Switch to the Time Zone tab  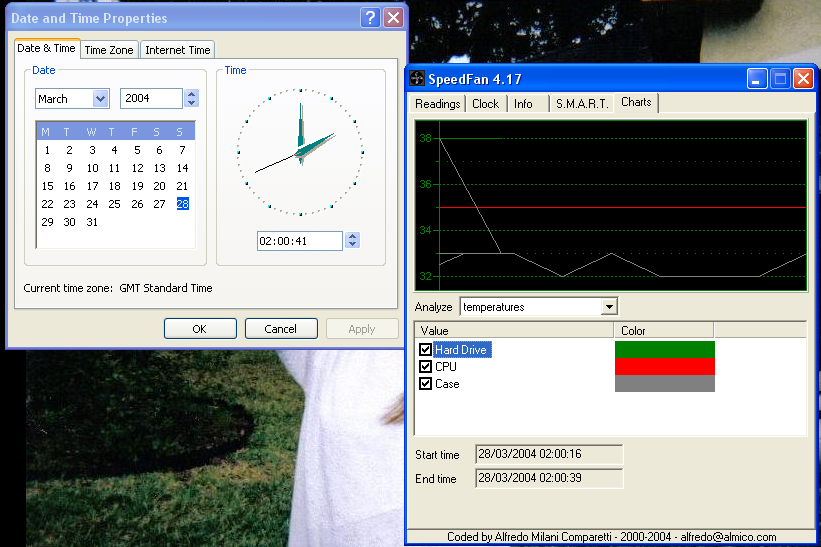[x=109, y=50]
